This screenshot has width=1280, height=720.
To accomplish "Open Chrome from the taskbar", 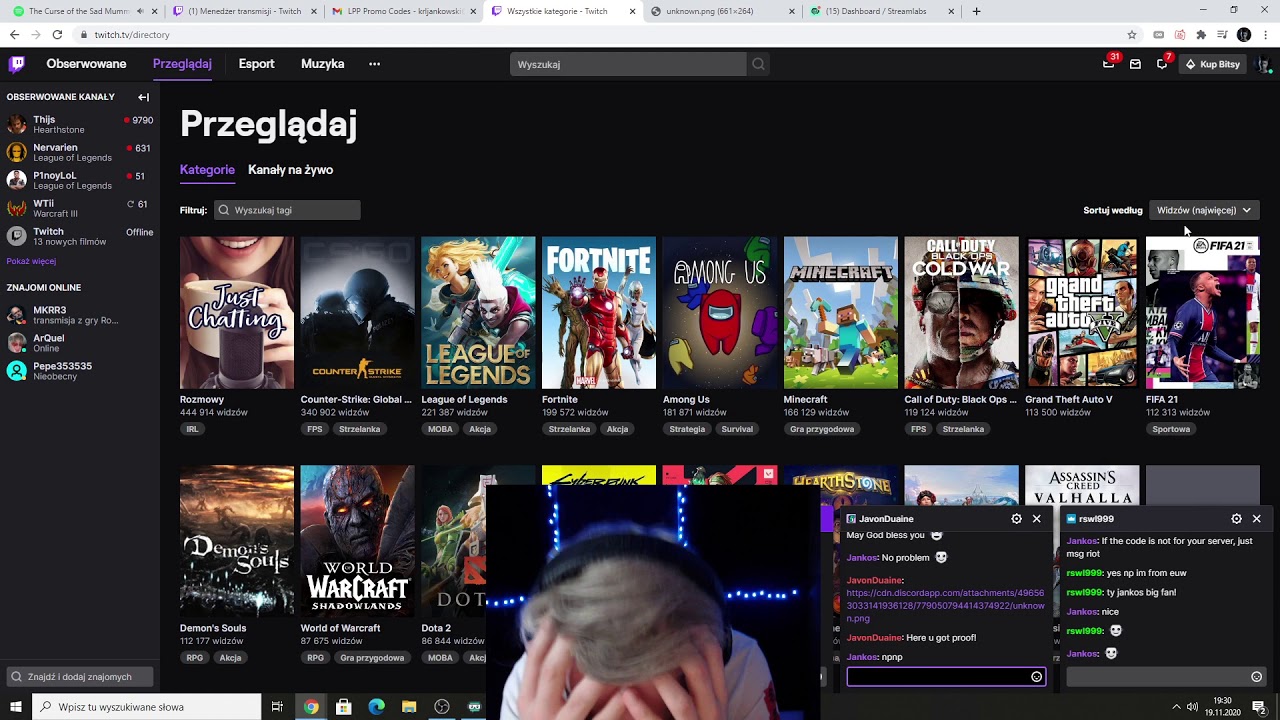I will pyautogui.click(x=311, y=707).
